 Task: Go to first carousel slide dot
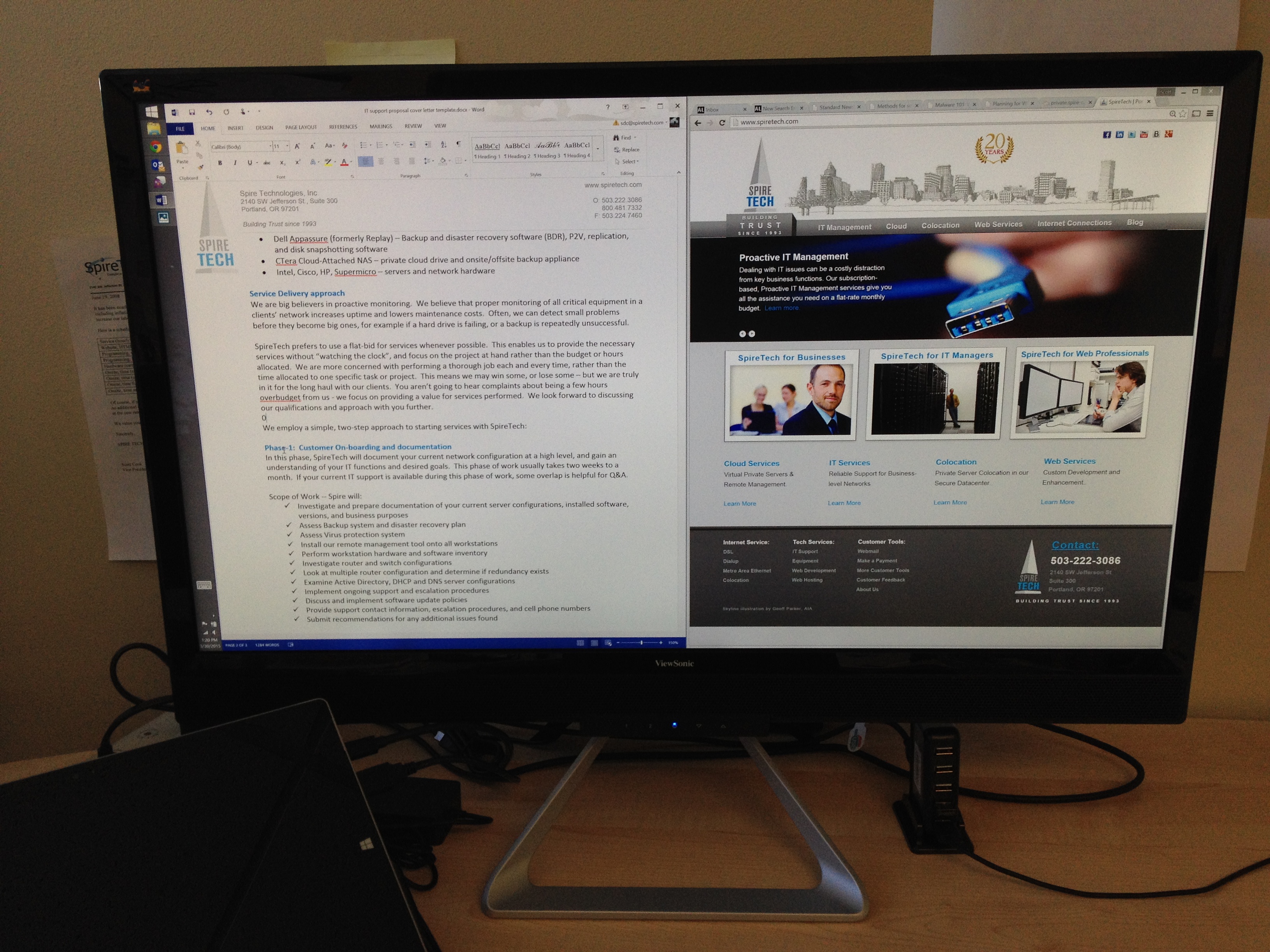742,333
